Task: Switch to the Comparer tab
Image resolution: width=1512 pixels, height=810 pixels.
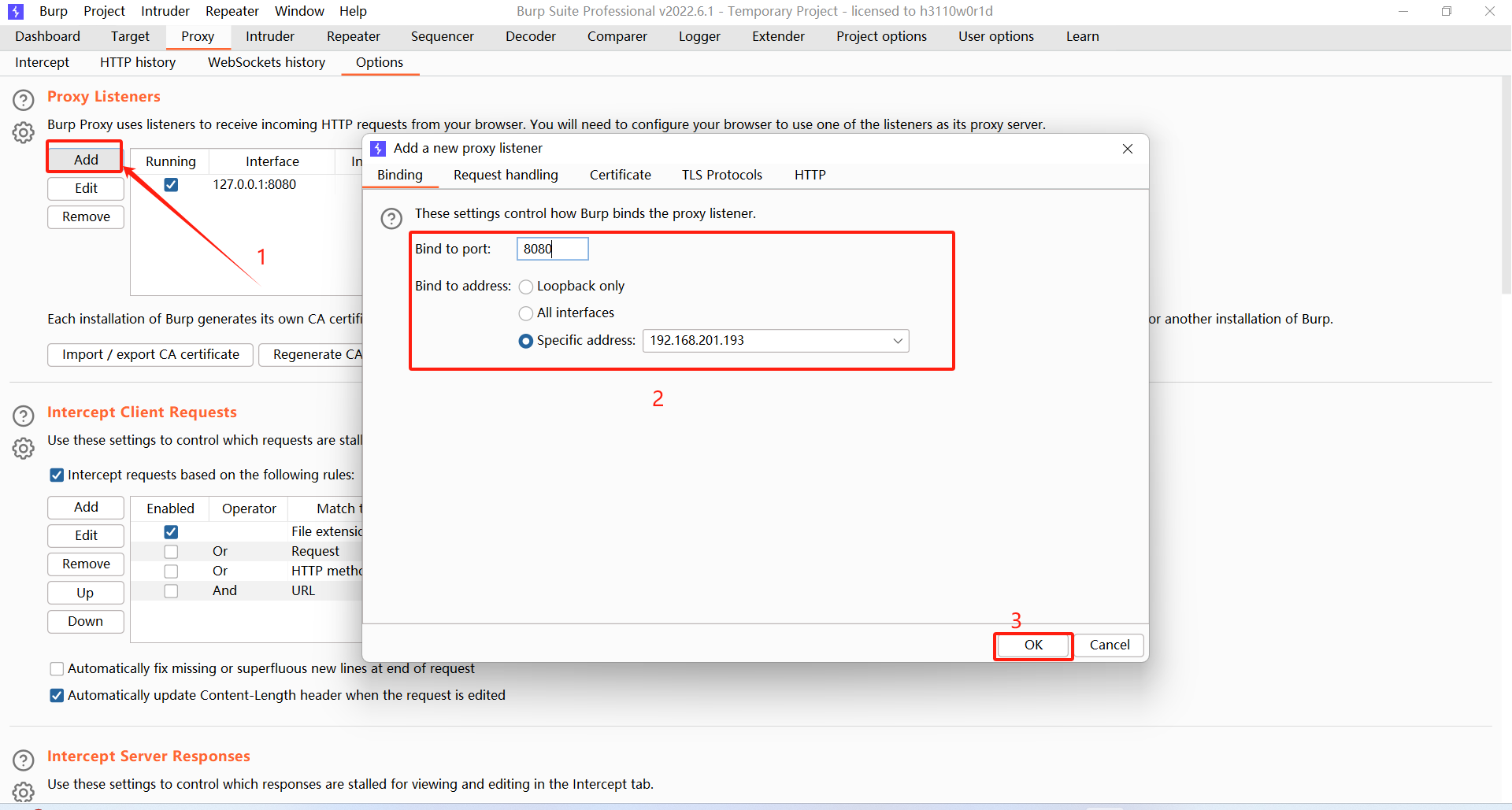Action: (617, 36)
